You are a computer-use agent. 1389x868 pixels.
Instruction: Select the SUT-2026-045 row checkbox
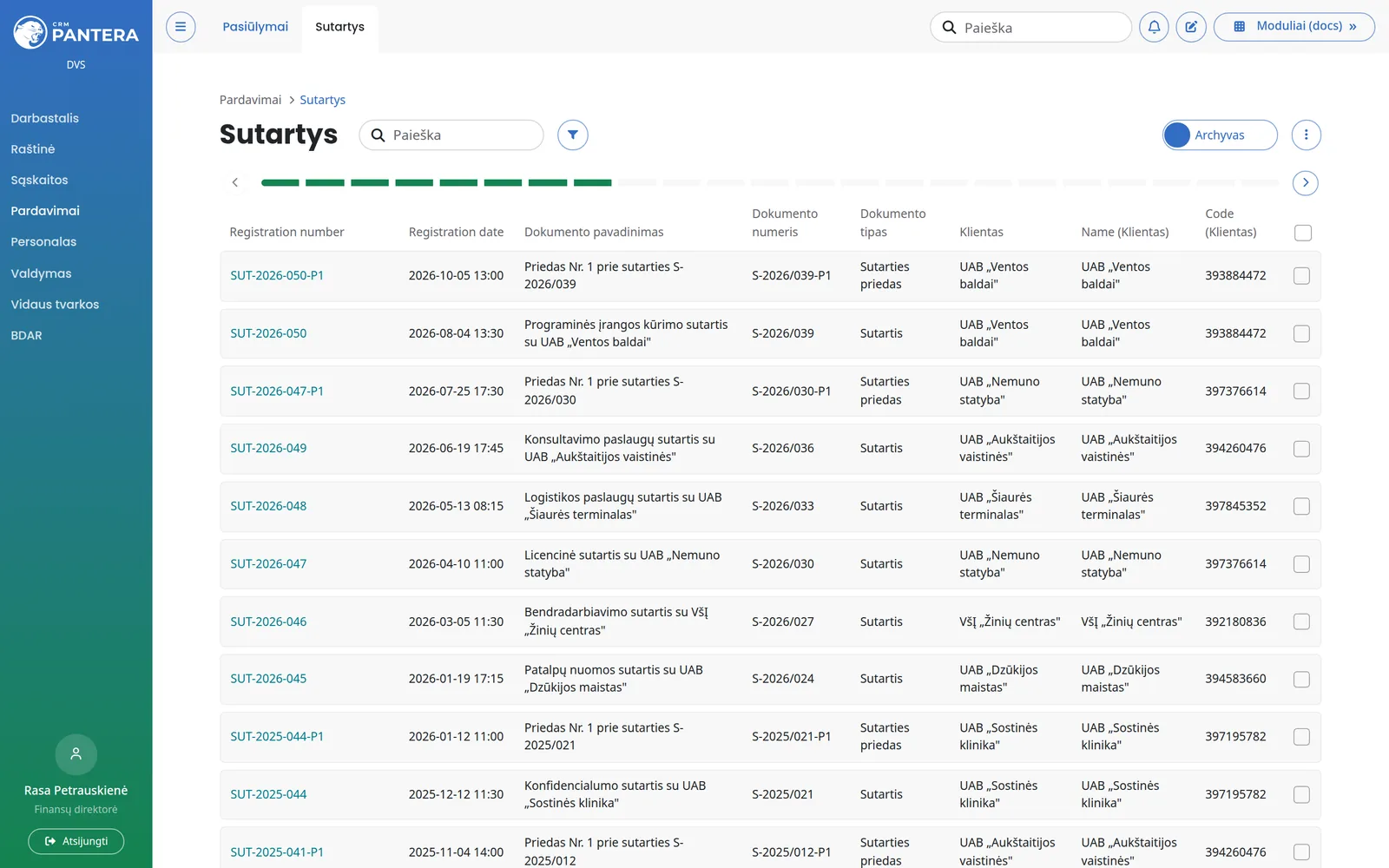click(x=1301, y=680)
